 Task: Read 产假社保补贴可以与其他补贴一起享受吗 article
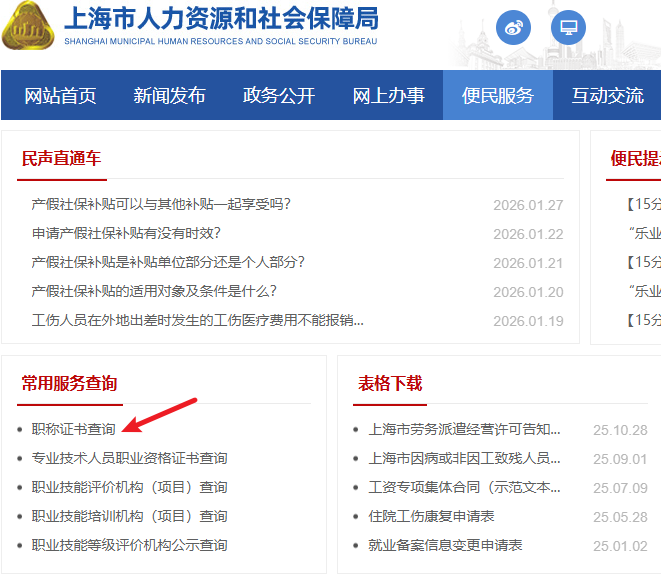[x=161, y=204]
